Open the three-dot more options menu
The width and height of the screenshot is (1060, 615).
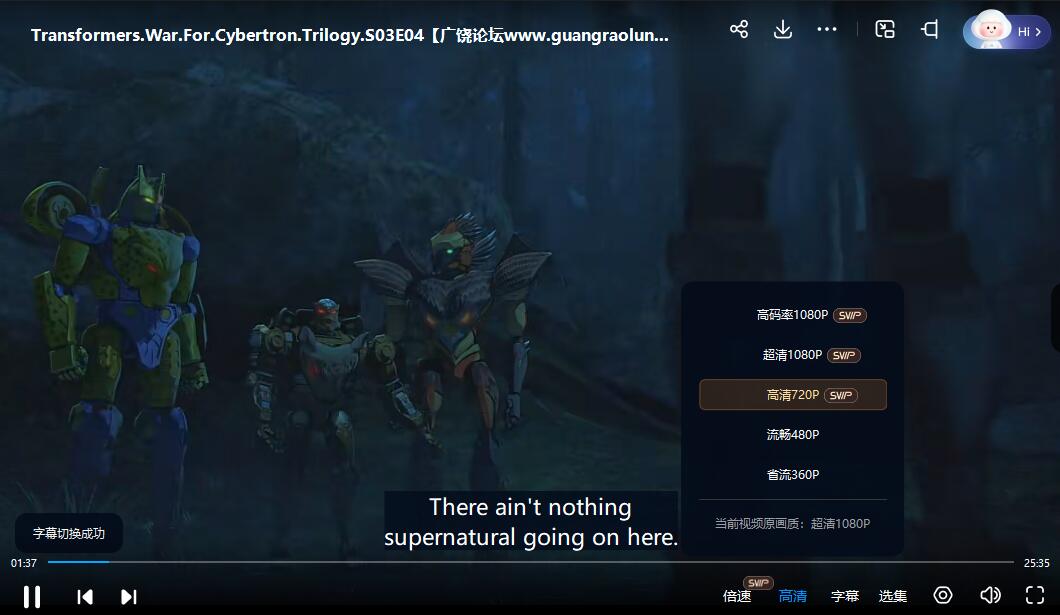[x=827, y=29]
